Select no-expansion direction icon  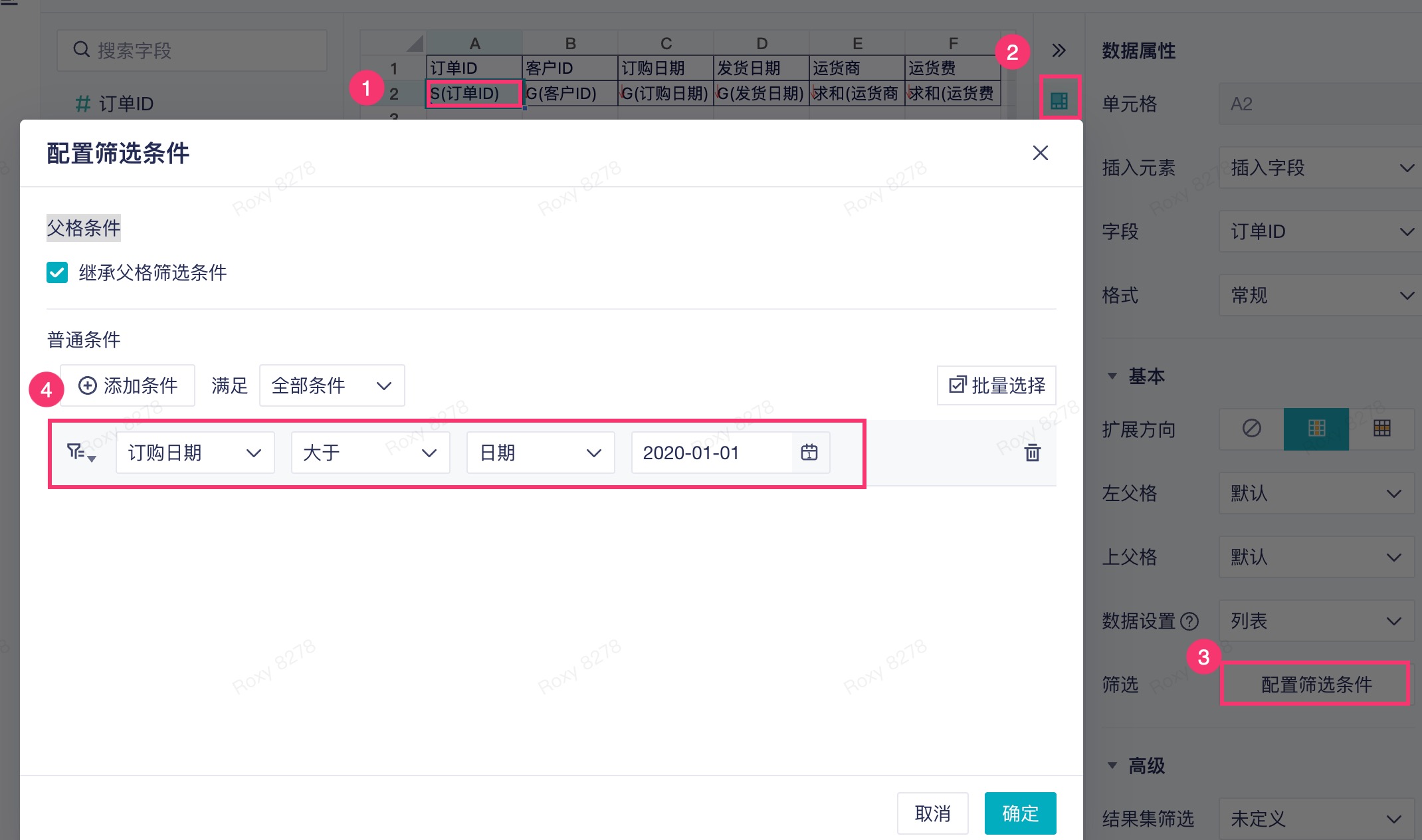(x=1251, y=429)
